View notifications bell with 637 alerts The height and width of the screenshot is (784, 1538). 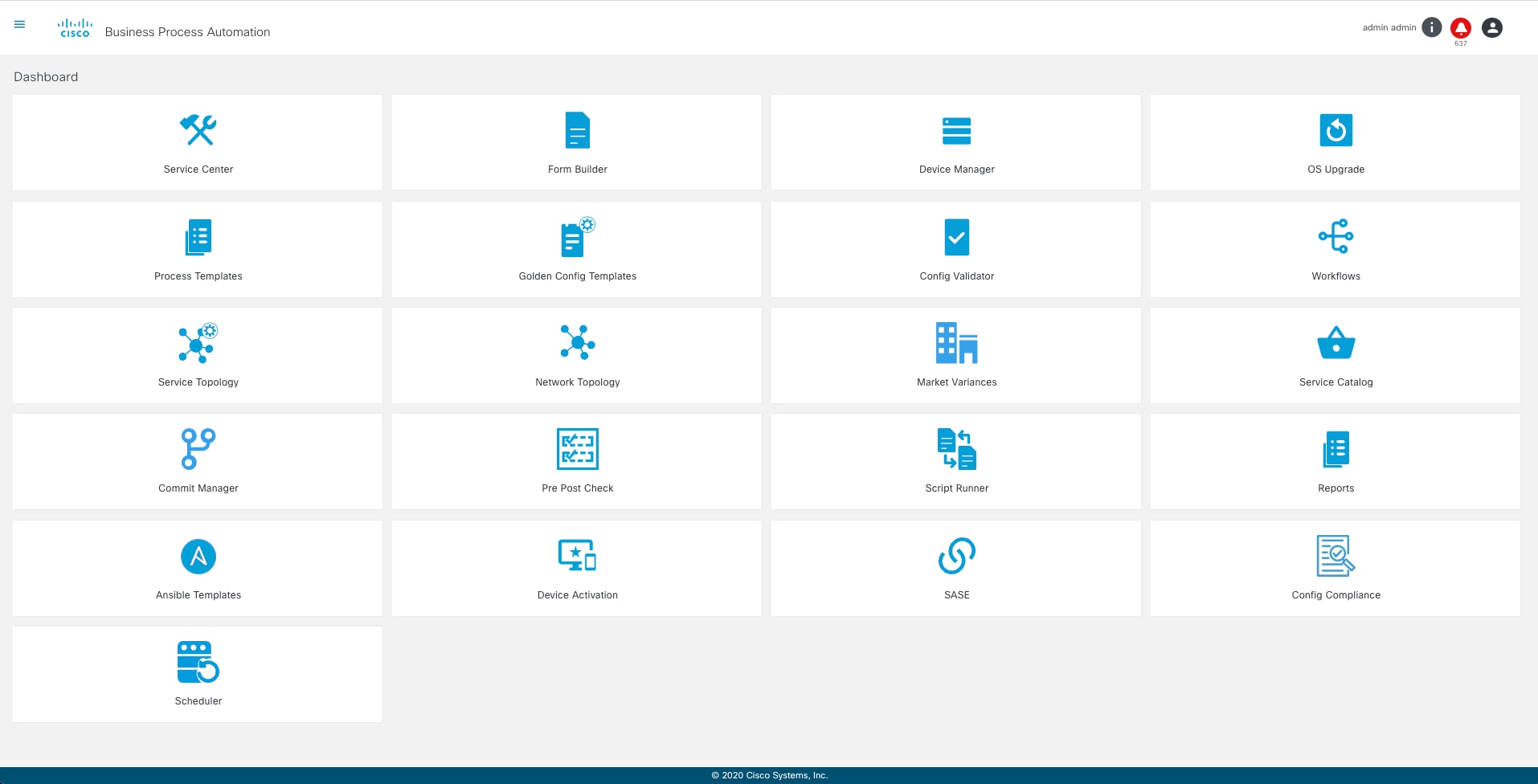1461,28
